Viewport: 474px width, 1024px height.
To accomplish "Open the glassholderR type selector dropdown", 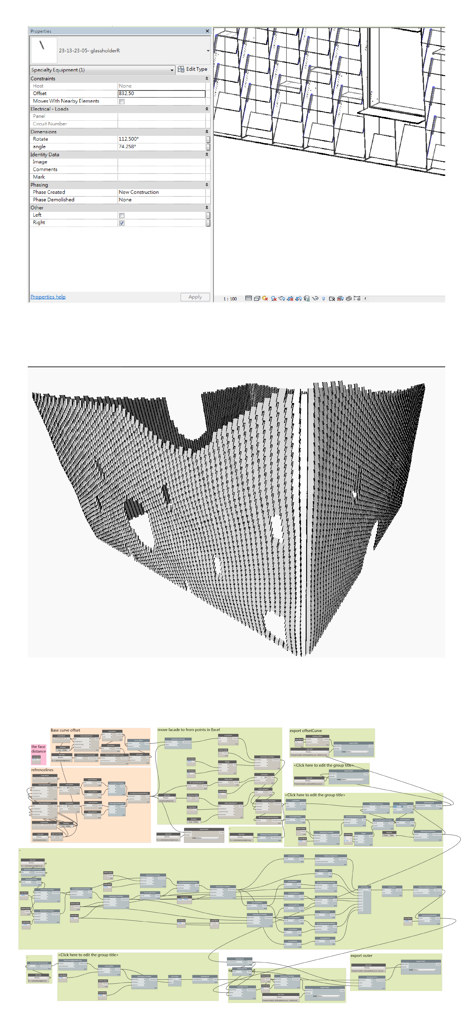I will 208,50.
